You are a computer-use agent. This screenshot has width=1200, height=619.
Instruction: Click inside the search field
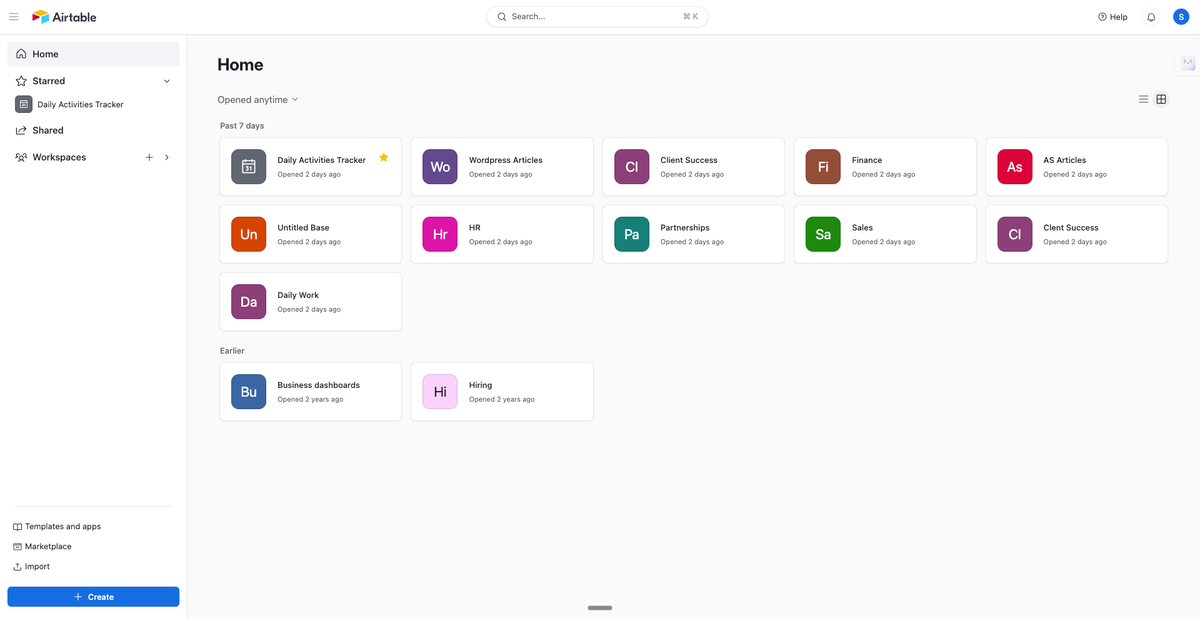tap(597, 16)
